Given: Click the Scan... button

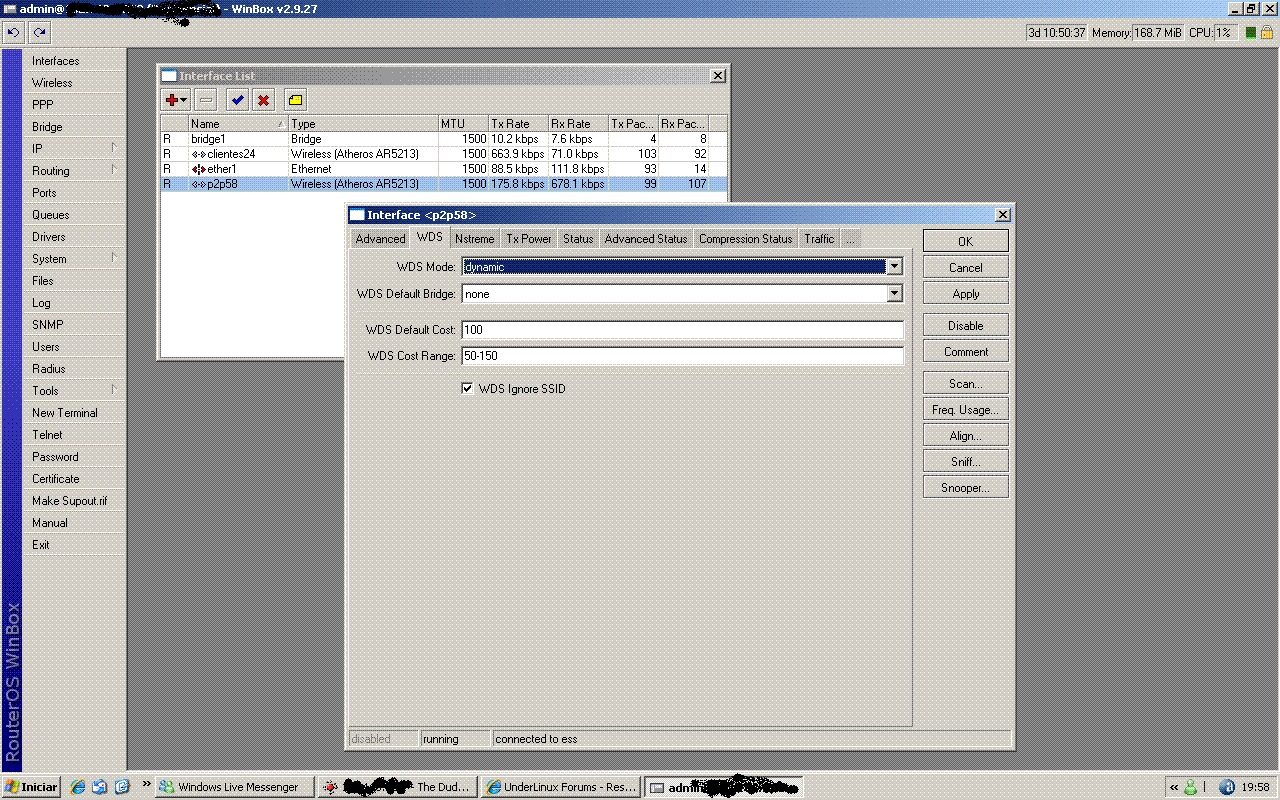Looking at the screenshot, I should tap(965, 384).
